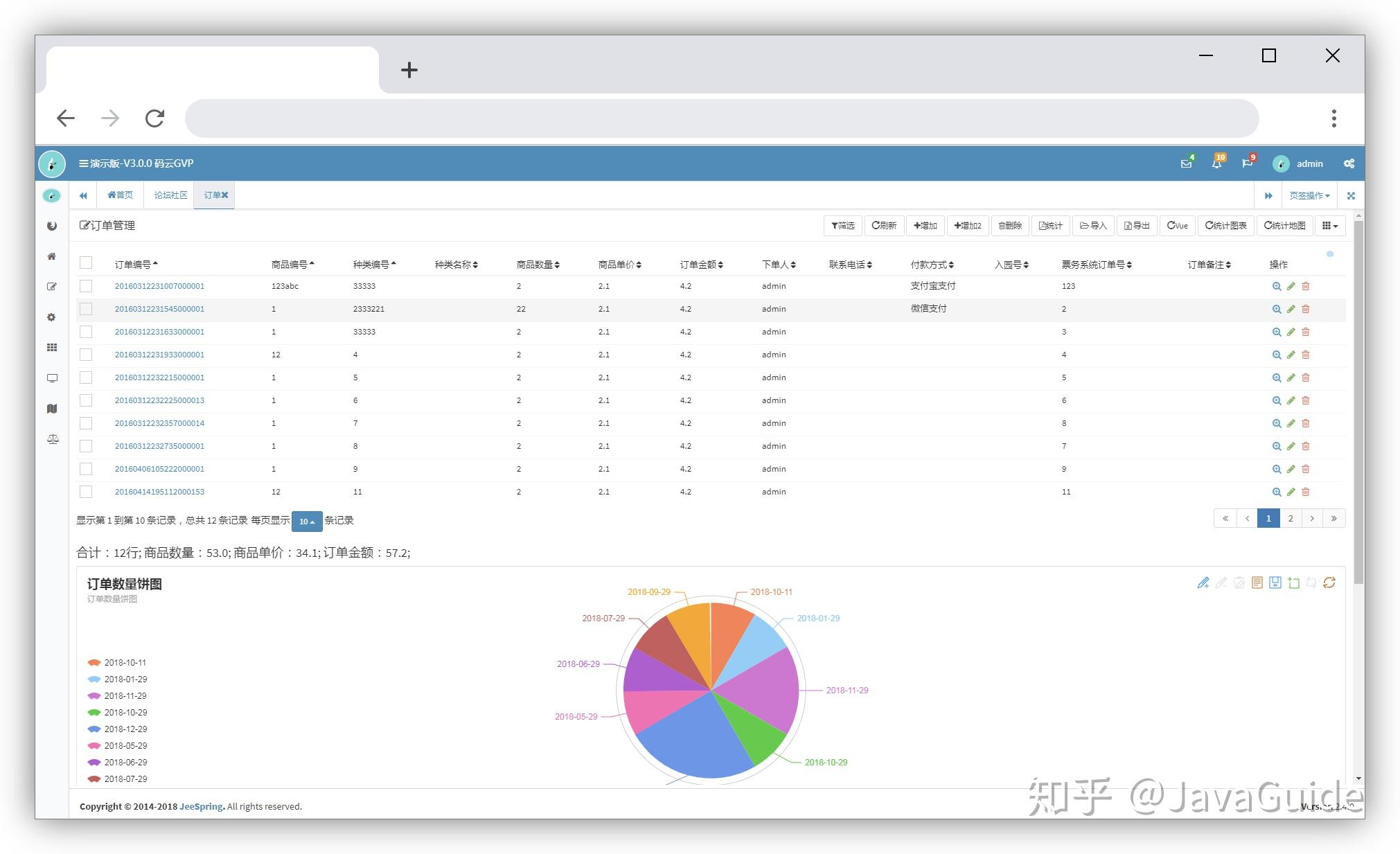This screenshot has width=1400, height=854.
Task: Open the Vue view icon
Action: point(1177,225)
